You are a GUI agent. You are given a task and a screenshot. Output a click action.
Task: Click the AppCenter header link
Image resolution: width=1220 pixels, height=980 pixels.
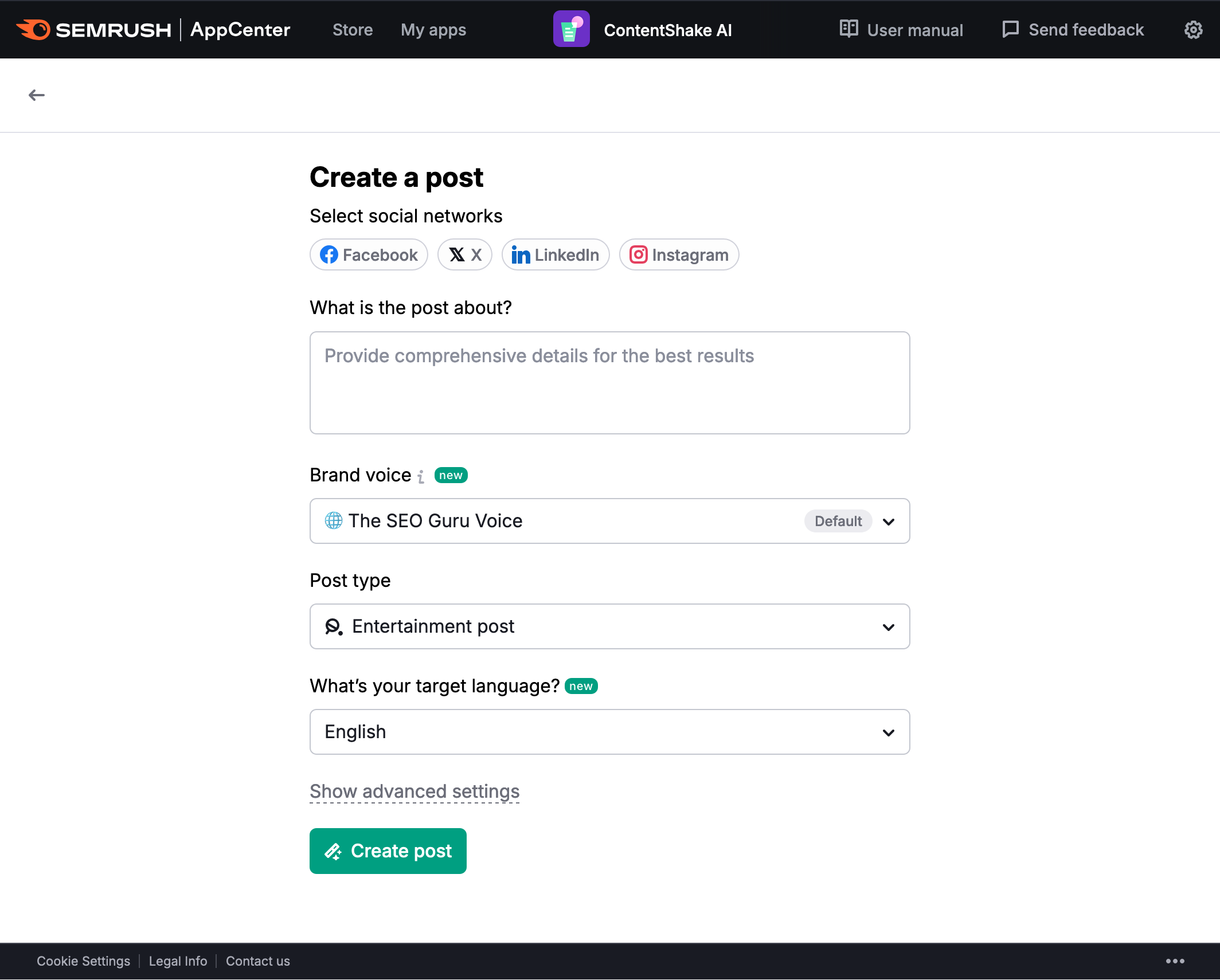click(240, 30)
